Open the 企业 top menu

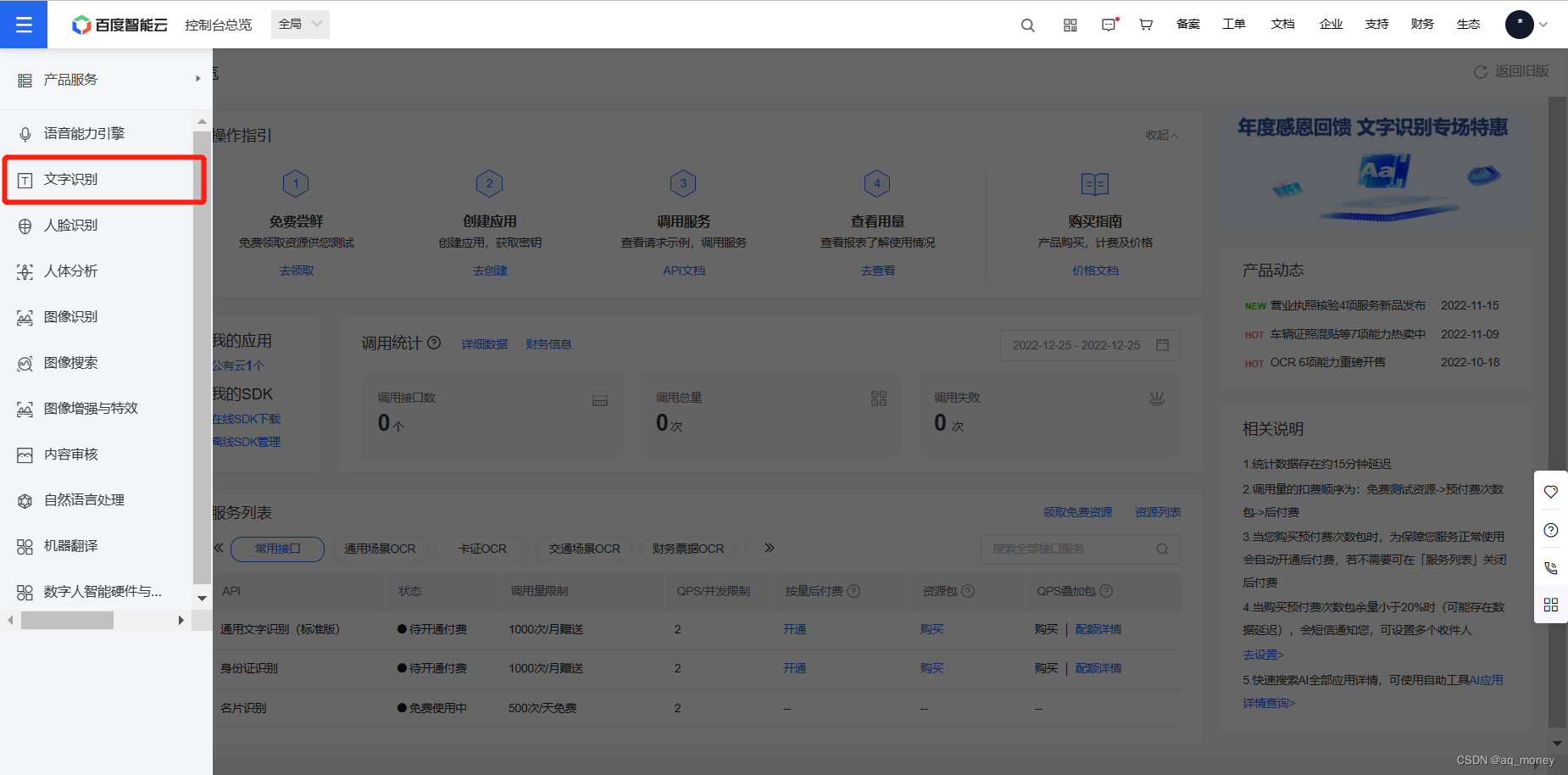pyautogui.click(x=1331, y=24)
